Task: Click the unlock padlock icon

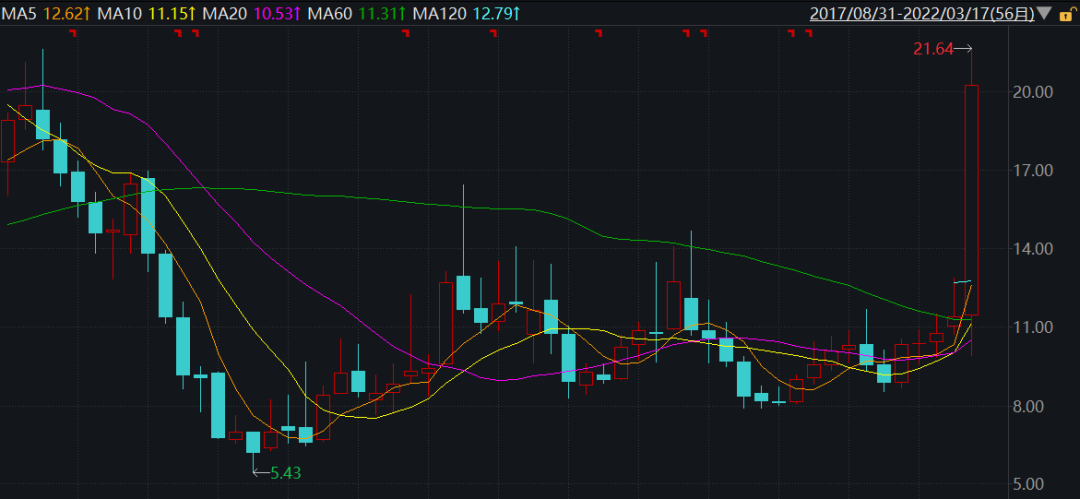Action: pos(1066,14)
